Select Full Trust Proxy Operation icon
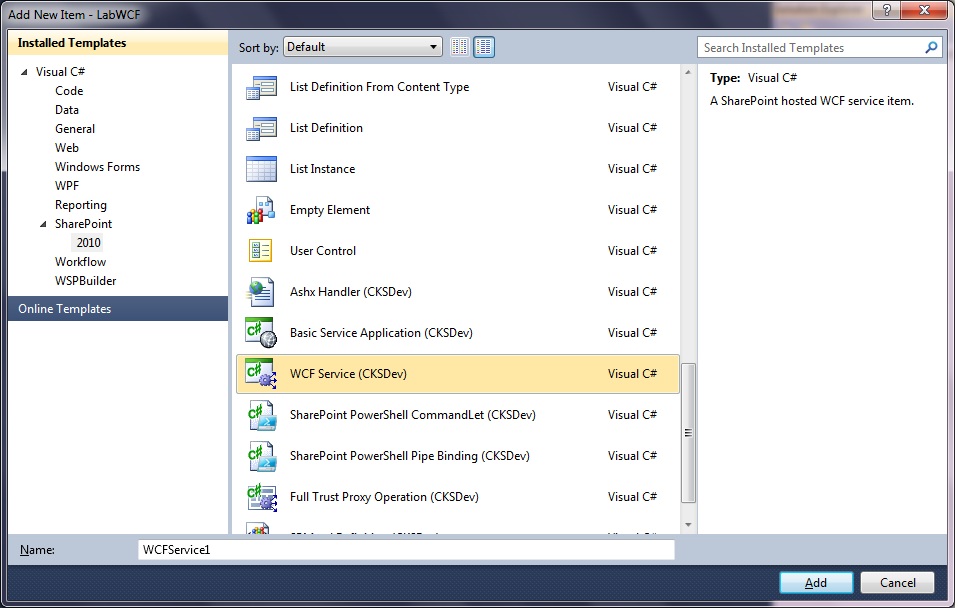This screenshot has height=608, width=958. click(x=261, y=497)
